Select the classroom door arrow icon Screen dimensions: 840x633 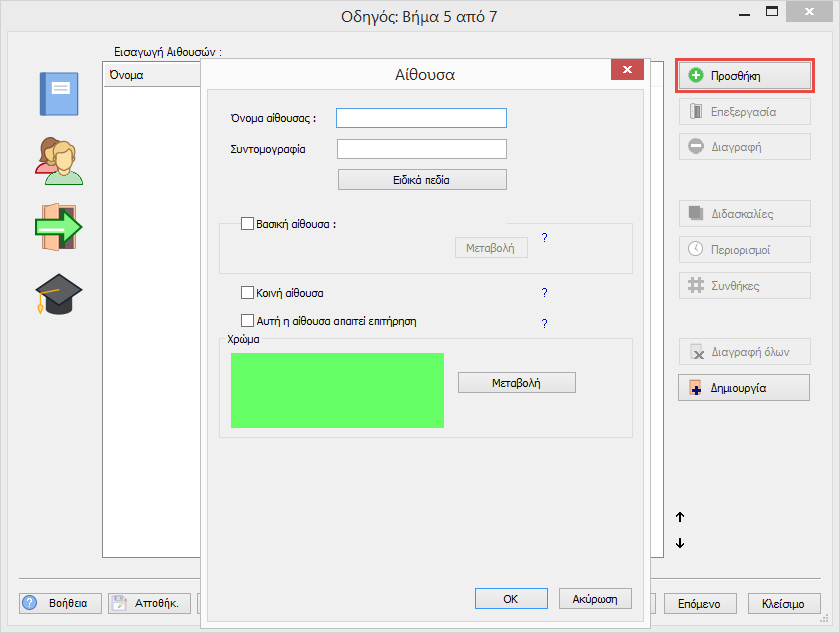58,227
